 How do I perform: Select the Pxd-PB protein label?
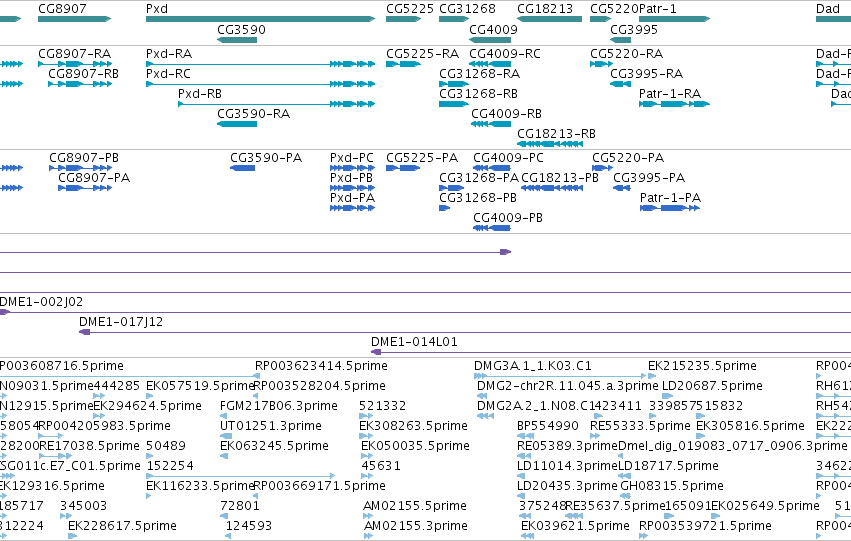pyautogui.click(x=351, y=178)
